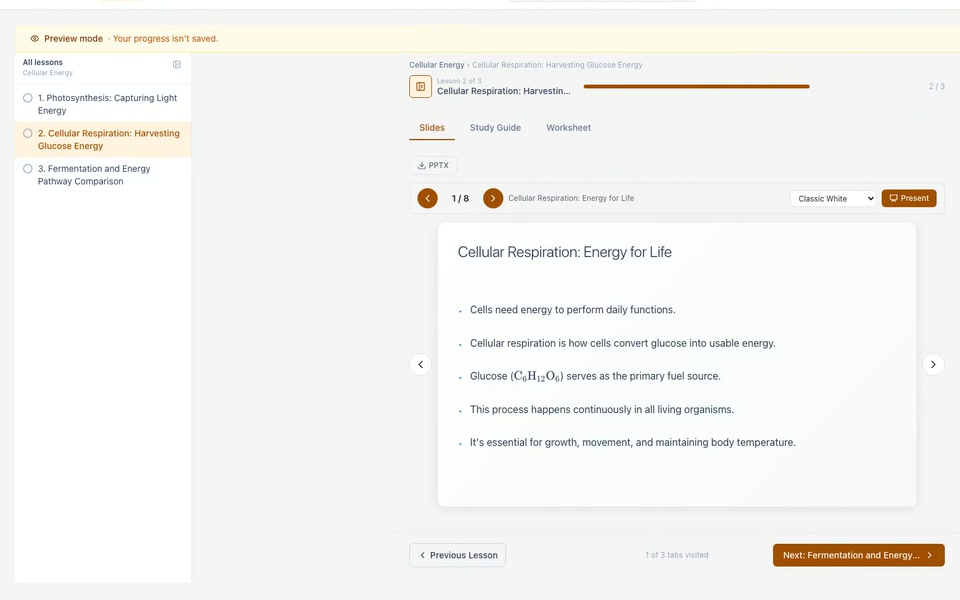Click the 2 / 3 lesson progress counter
The width and height of the screenshot is (960, 600).
tap(936, 86)
